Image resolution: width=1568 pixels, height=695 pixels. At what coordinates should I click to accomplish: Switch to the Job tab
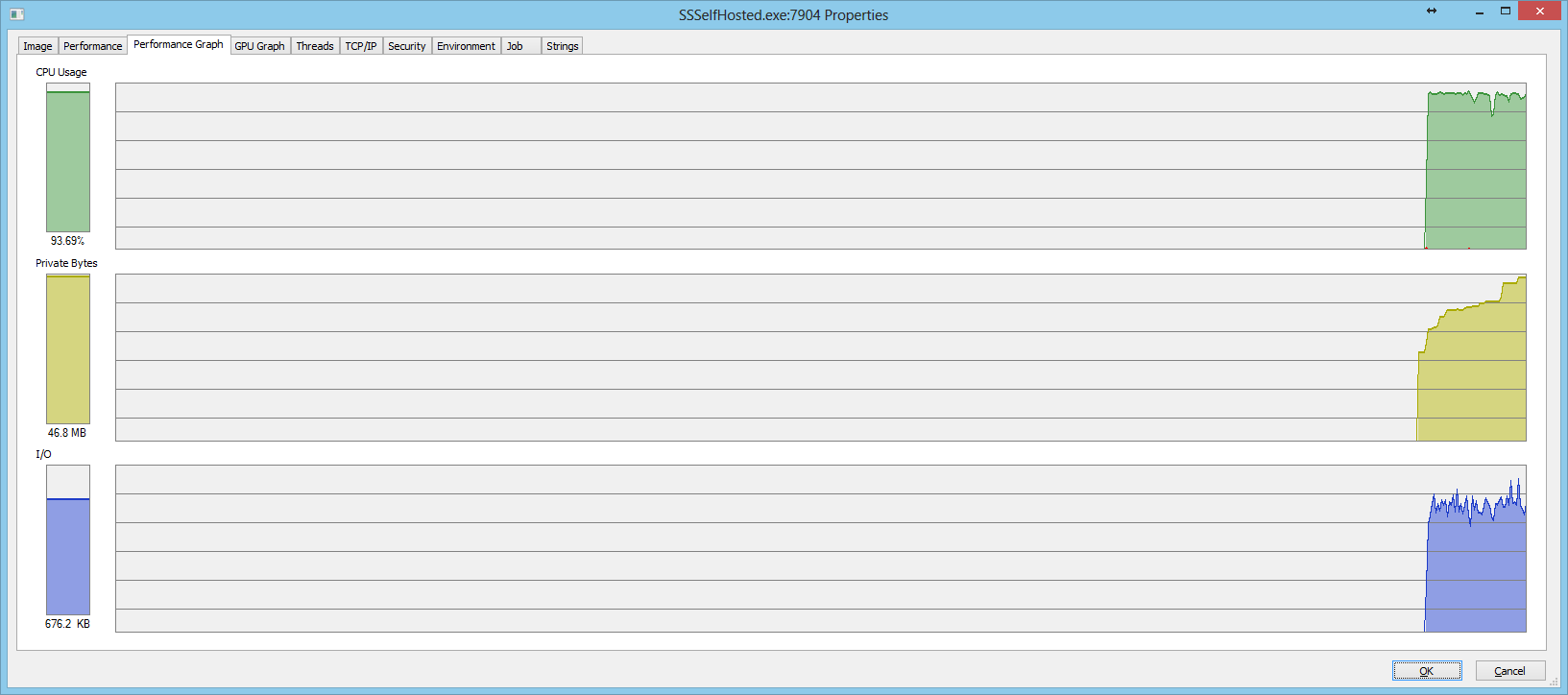coord(516,46)
